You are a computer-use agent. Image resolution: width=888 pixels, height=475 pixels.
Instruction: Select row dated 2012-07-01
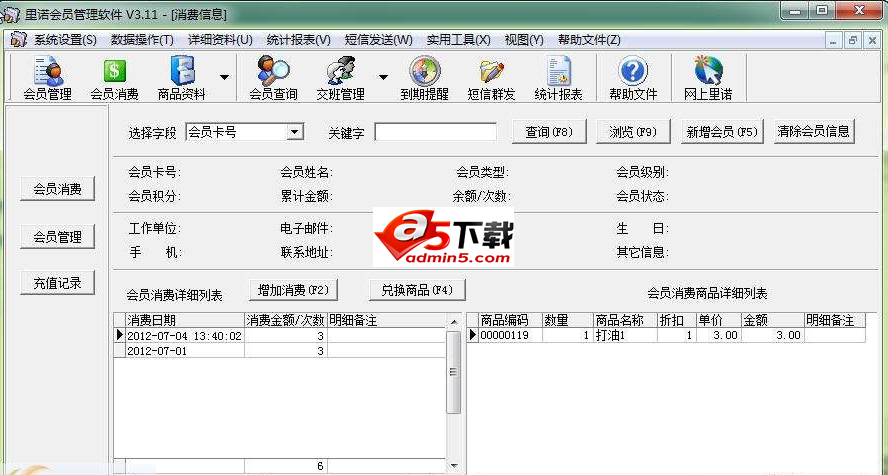tap(280, 351)
